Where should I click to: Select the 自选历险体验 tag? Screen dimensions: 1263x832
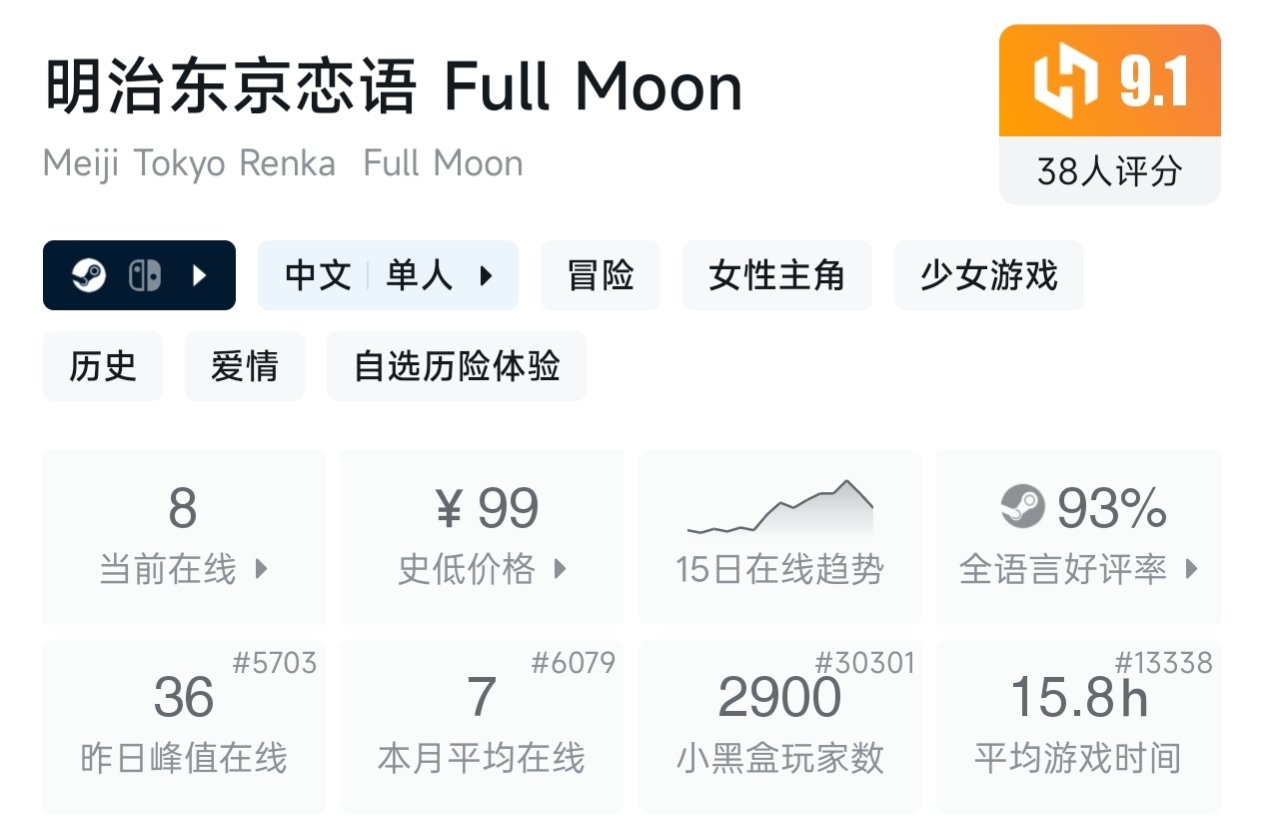point(456,367)
